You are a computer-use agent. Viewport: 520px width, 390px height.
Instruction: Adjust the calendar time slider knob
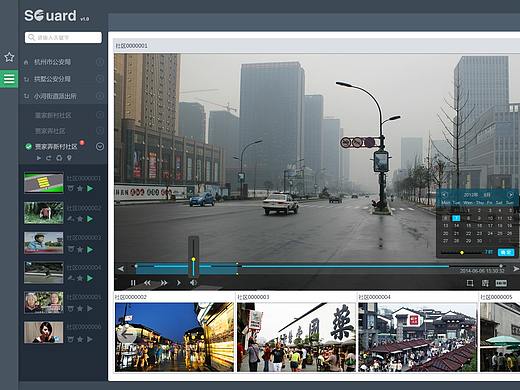coord(462,253)
